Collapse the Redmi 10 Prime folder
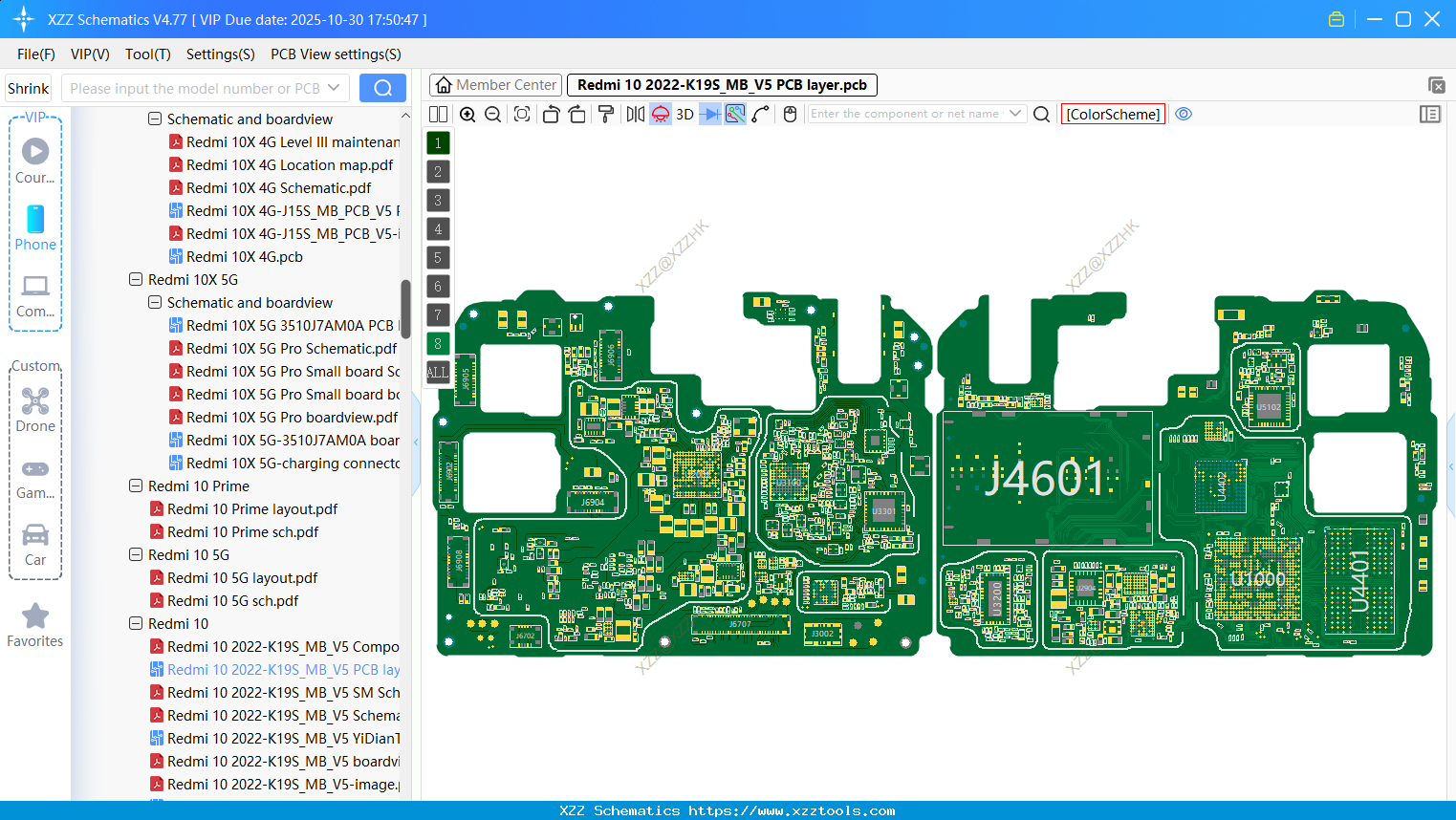This screenshot has width=1456, height=820. click(x=136, y=486)
